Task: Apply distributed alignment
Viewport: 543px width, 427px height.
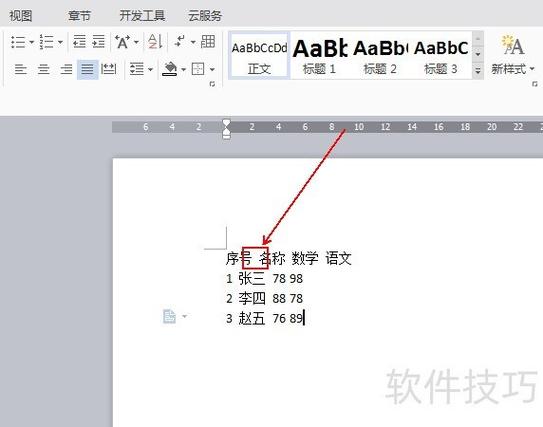Action: (108, 69)
